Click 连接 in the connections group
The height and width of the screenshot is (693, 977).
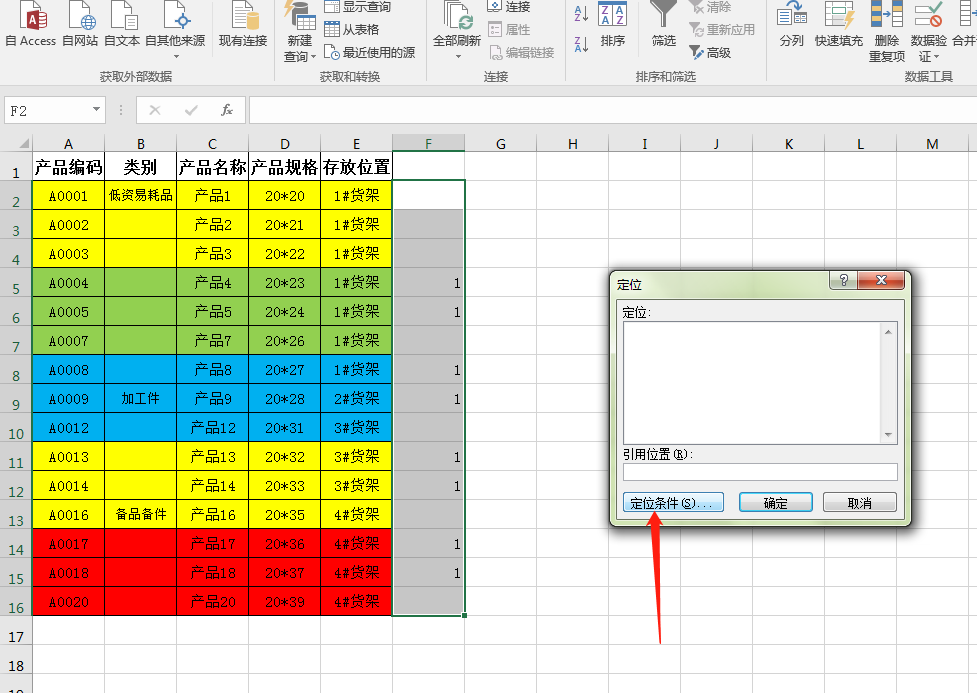tap(509, 7)
